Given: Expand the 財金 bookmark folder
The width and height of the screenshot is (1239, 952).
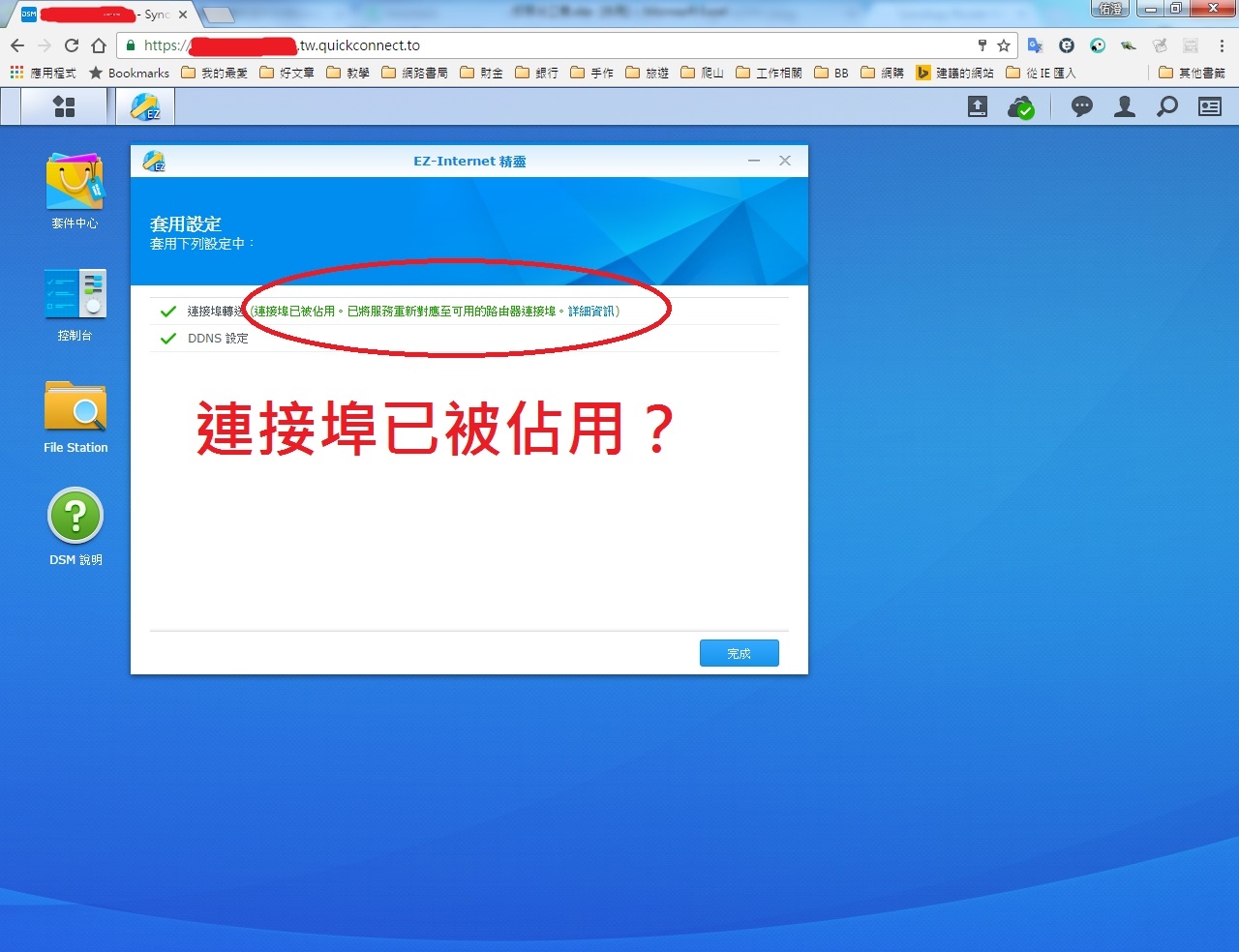Looking at the screenshot, I should [481, 73].
